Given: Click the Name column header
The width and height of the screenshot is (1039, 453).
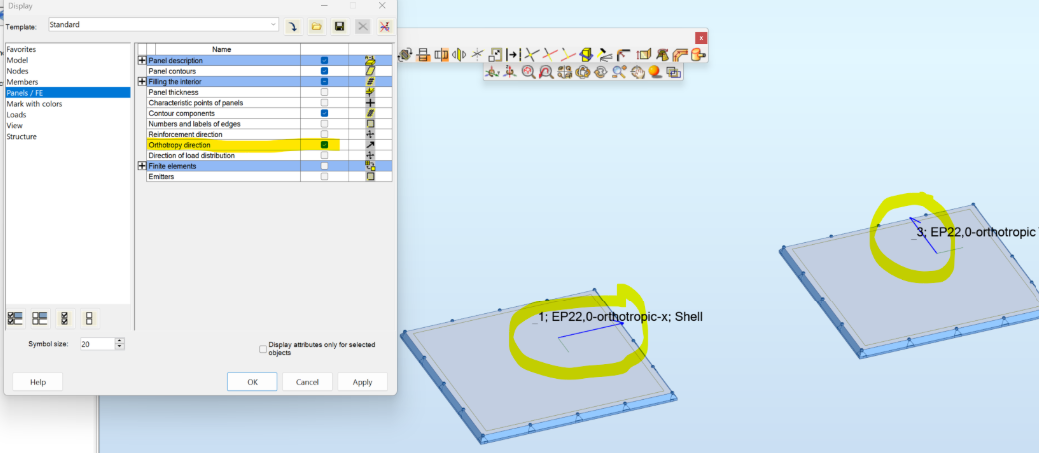Looking at the screenshot, I should tap(222, 49).
